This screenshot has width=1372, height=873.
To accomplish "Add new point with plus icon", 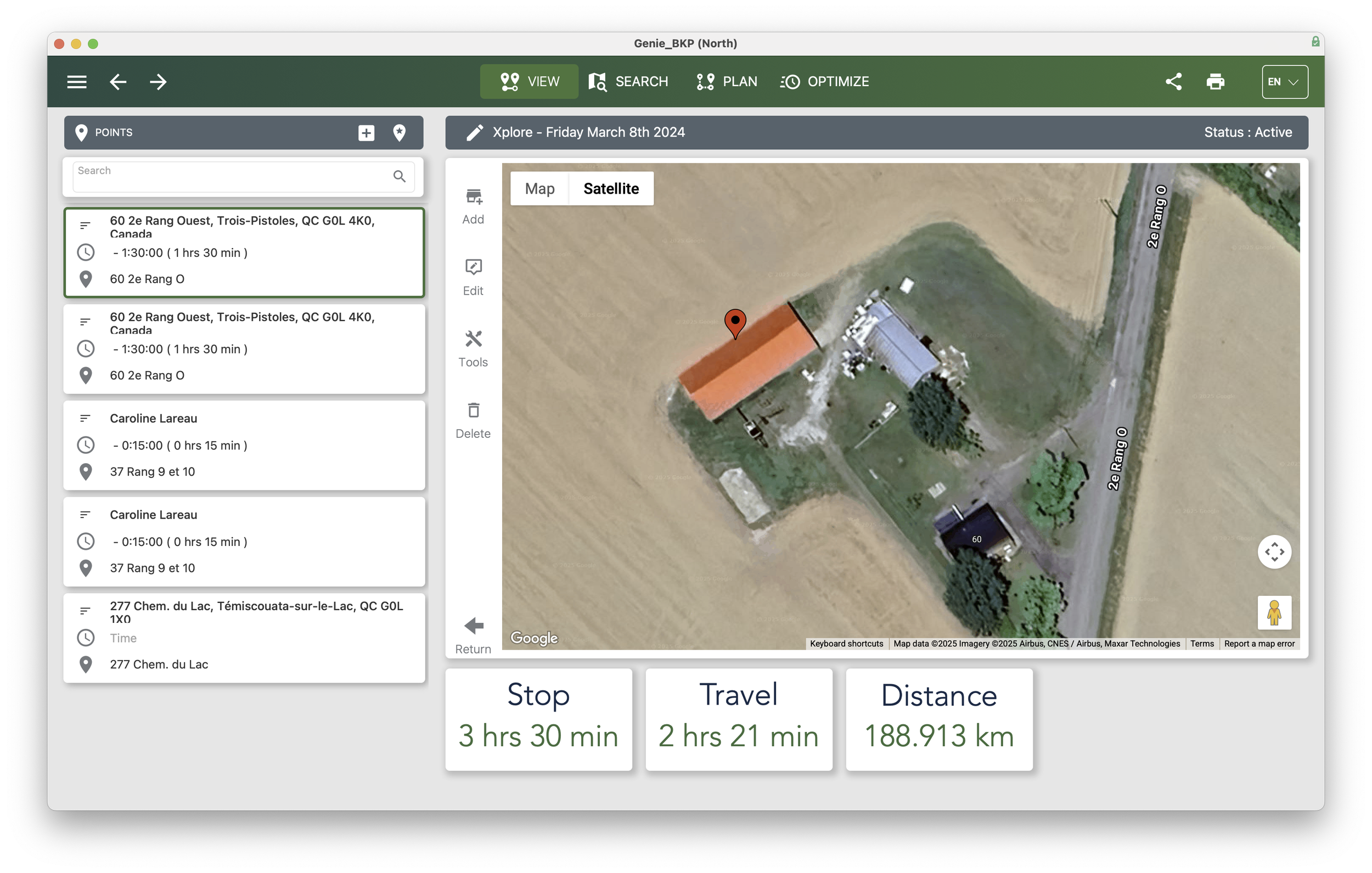I will [366, 133].
